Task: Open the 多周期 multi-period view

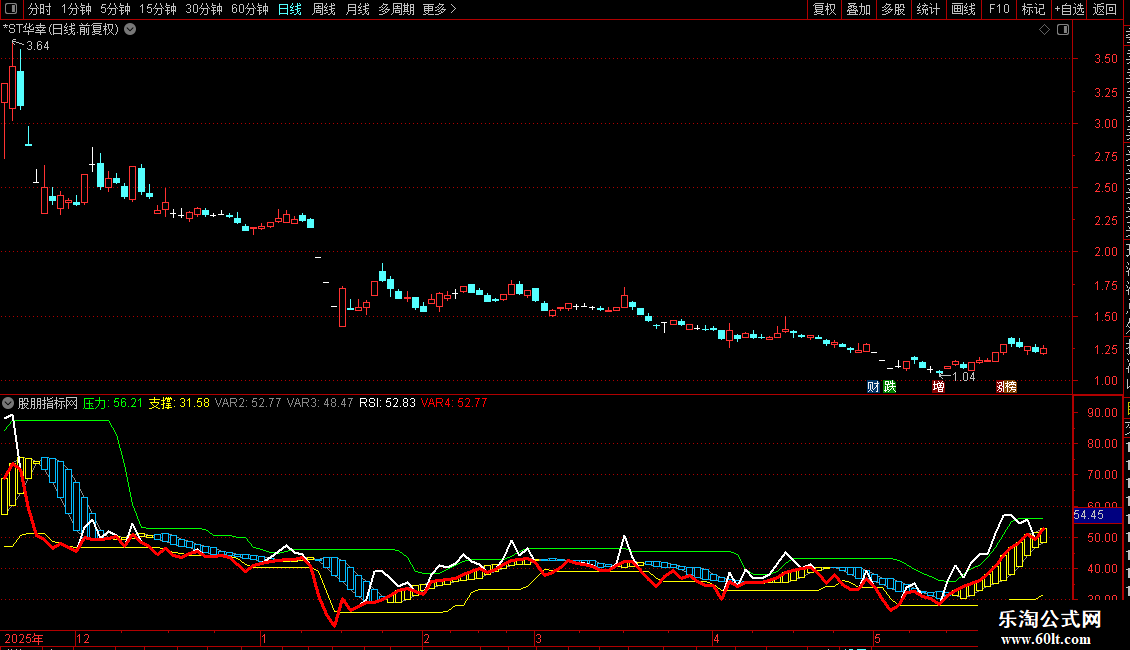Action: pos(396,9)
